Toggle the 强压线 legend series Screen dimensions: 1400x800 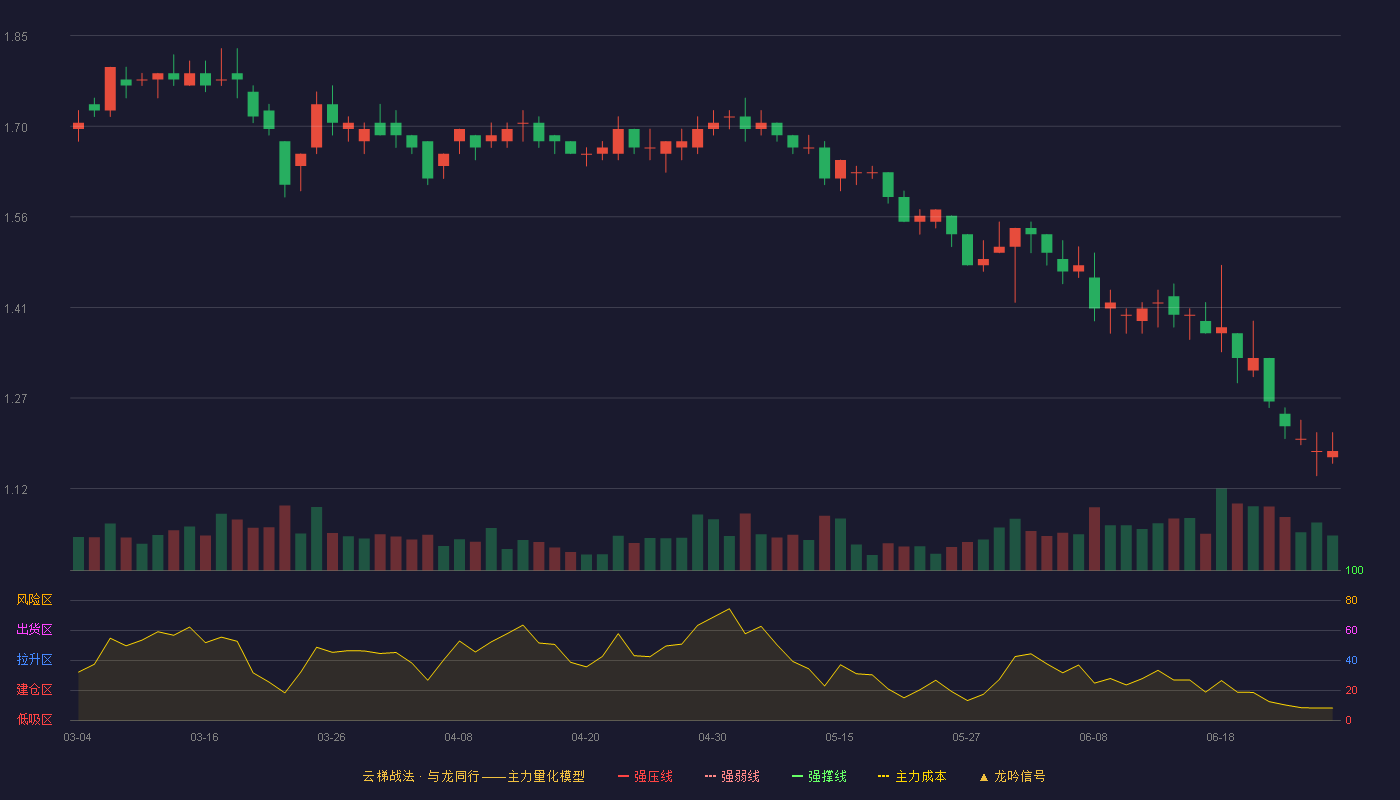(645, 776)
